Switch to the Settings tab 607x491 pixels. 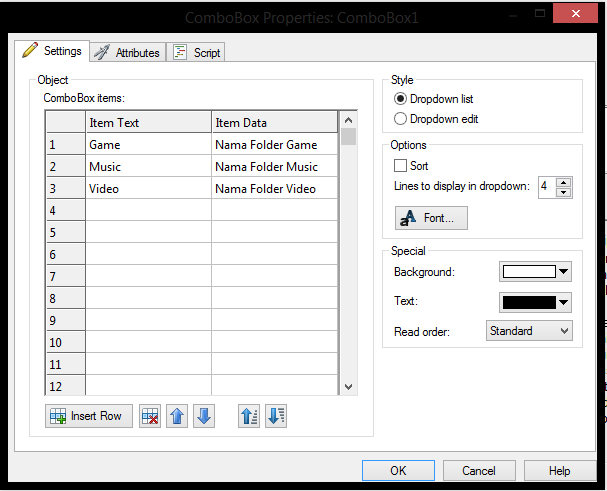(x=52, y=51)
